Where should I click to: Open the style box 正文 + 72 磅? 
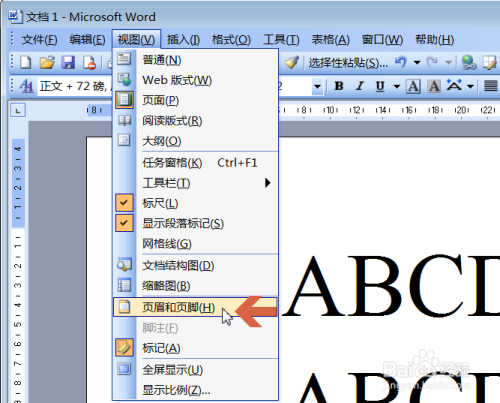click(x=75, y=86)
